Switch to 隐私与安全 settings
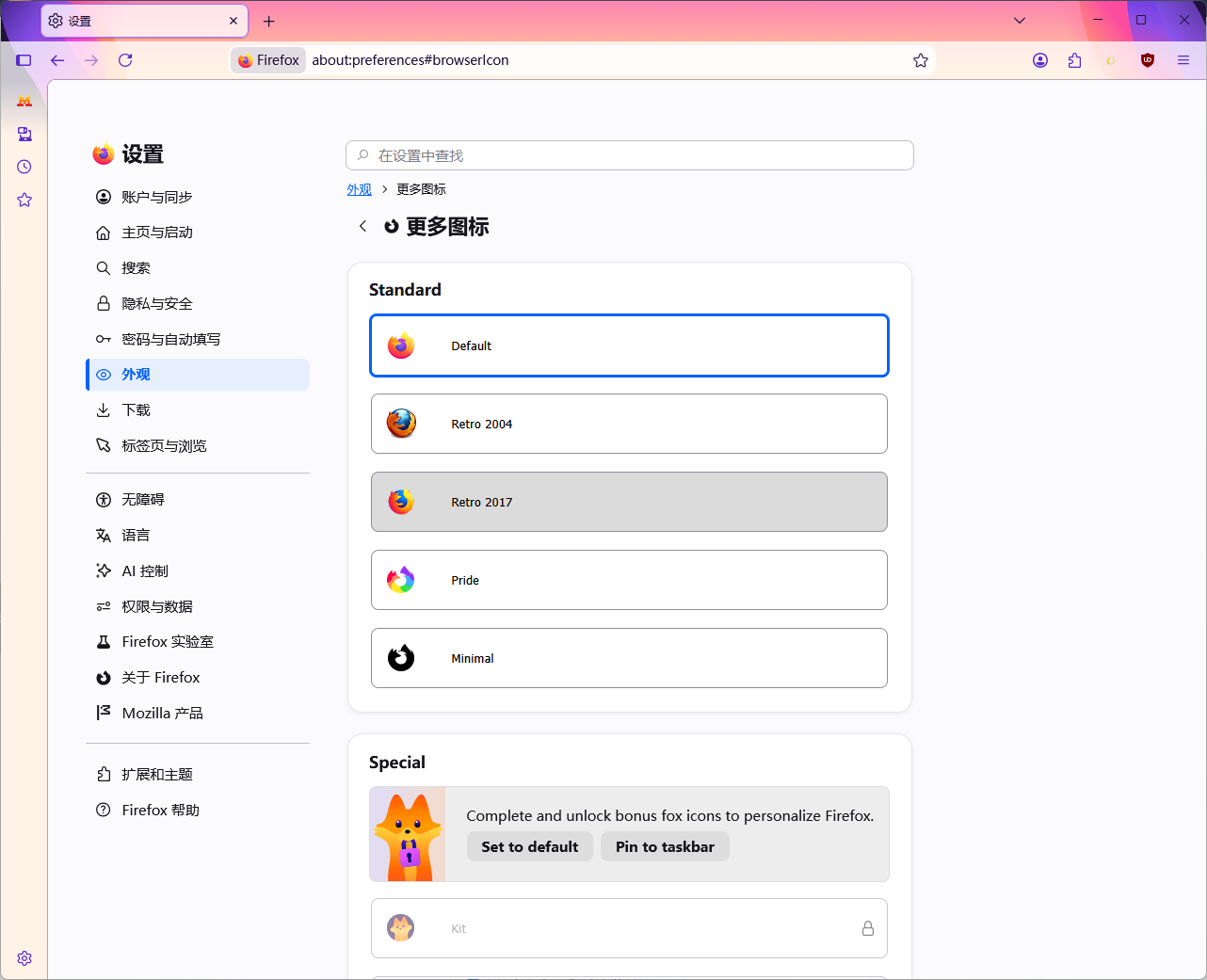Screen dimensions: 1207x980 point(198,304)
